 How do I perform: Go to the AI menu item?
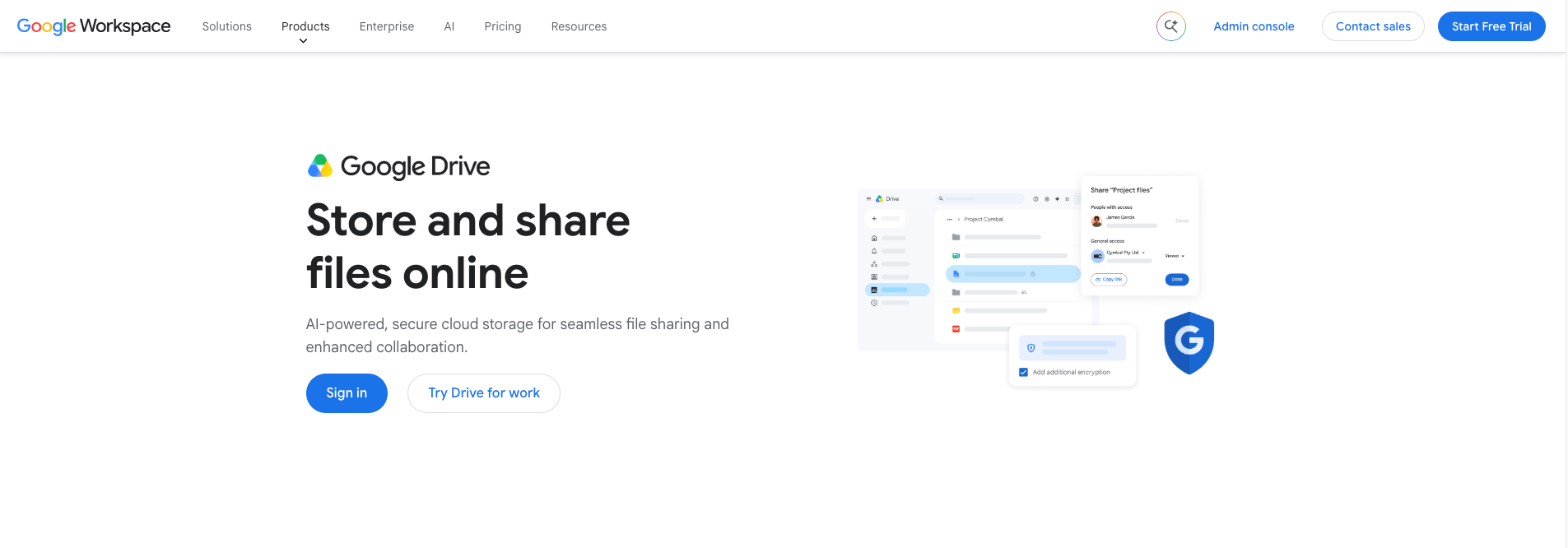coord(449,26)
